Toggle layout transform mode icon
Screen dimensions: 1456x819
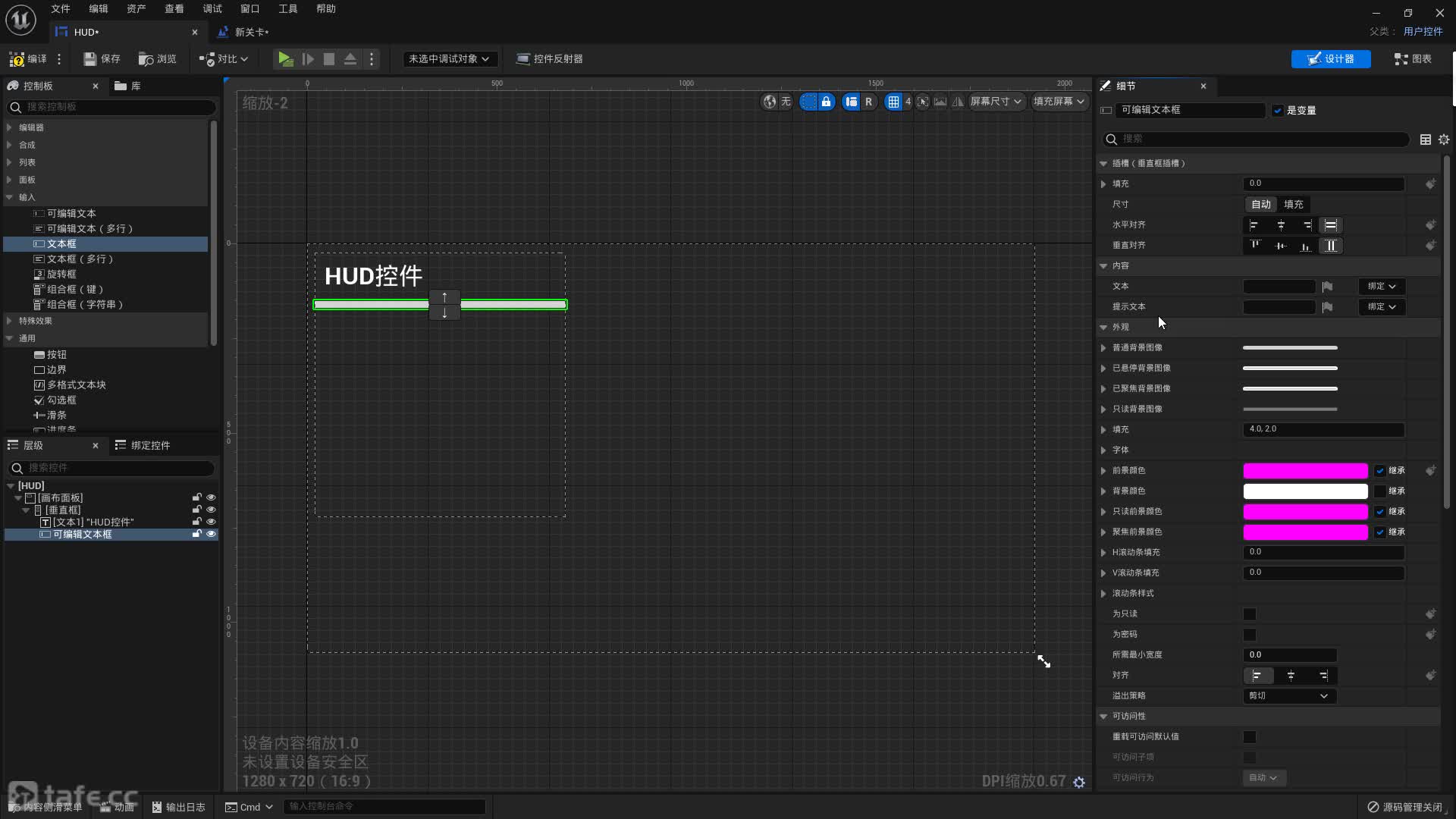click(852, 102)
